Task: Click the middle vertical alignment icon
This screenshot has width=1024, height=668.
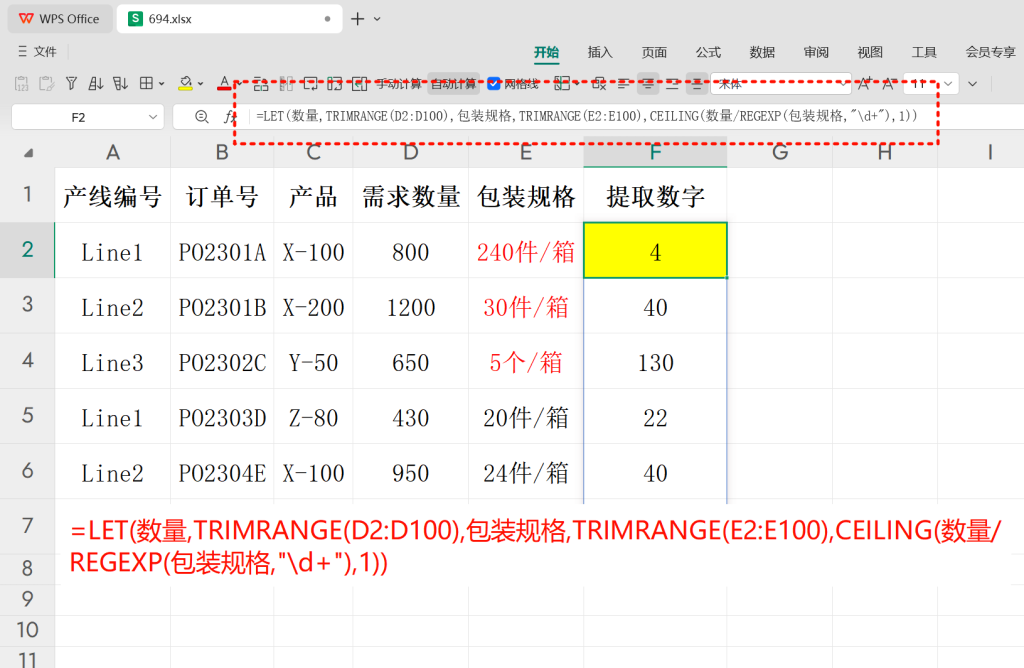Action: [697, 84]
